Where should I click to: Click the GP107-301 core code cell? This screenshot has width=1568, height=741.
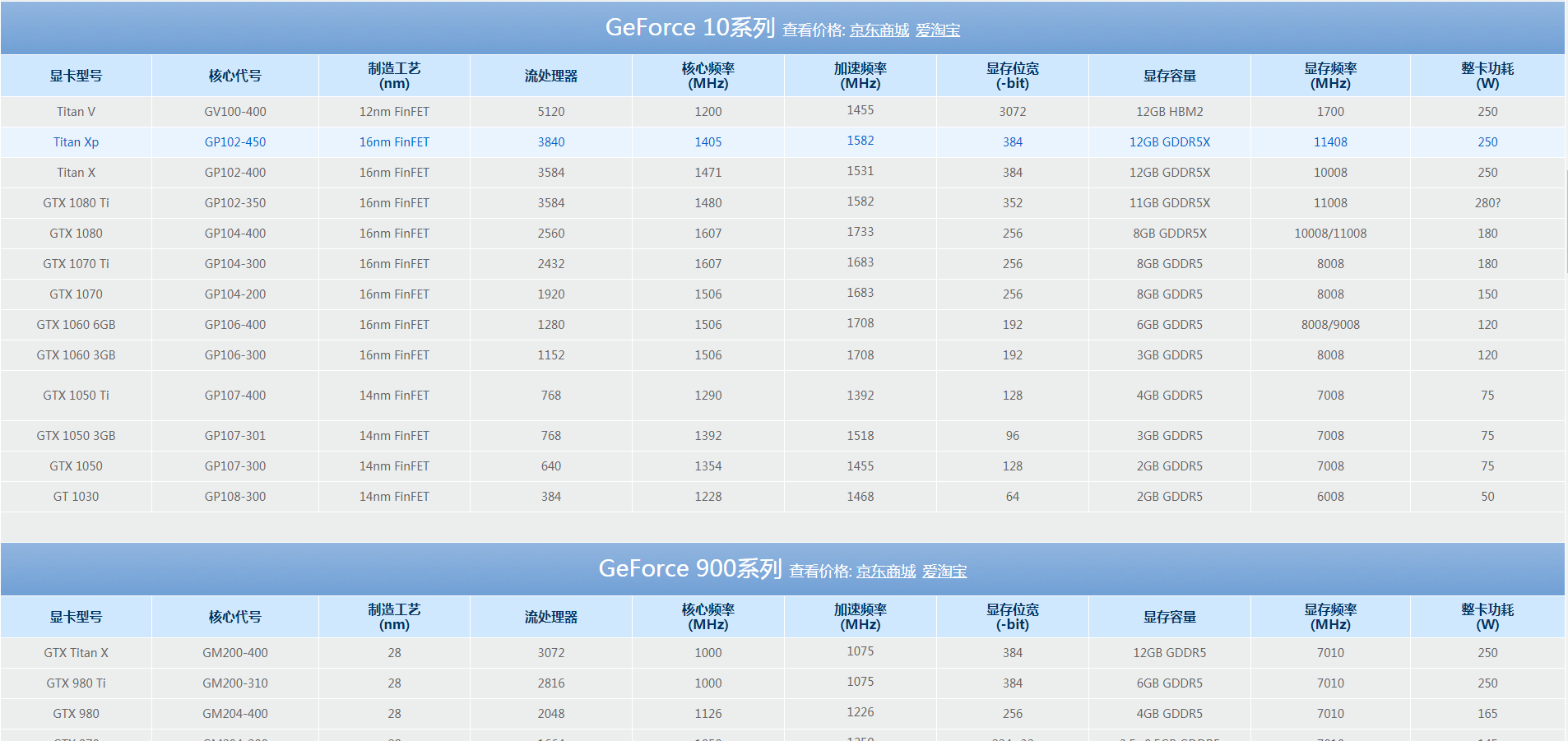click(235, 436)
